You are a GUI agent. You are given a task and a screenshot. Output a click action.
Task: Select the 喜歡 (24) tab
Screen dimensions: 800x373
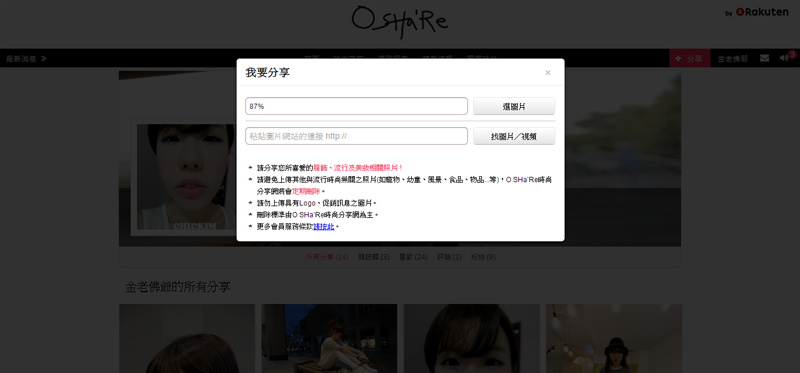tap(413, 257)
